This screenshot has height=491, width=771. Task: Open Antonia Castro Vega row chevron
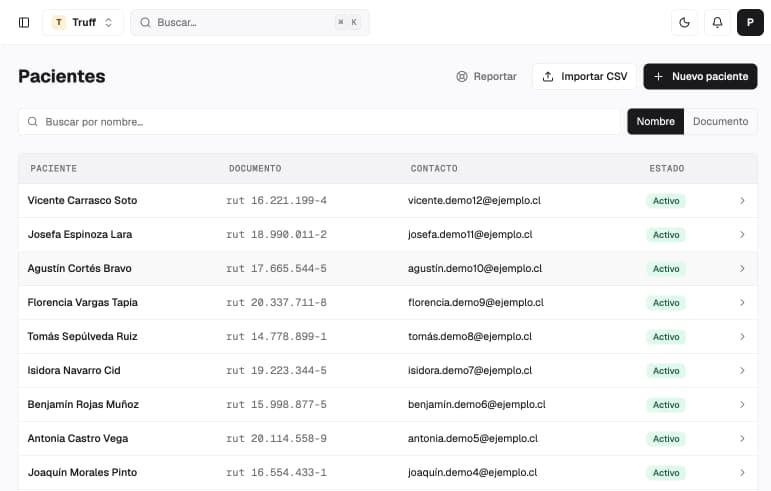[742, 438]
